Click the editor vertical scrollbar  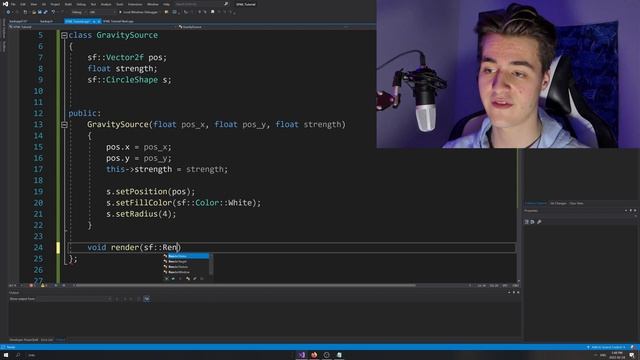click(x=518, y=155)
